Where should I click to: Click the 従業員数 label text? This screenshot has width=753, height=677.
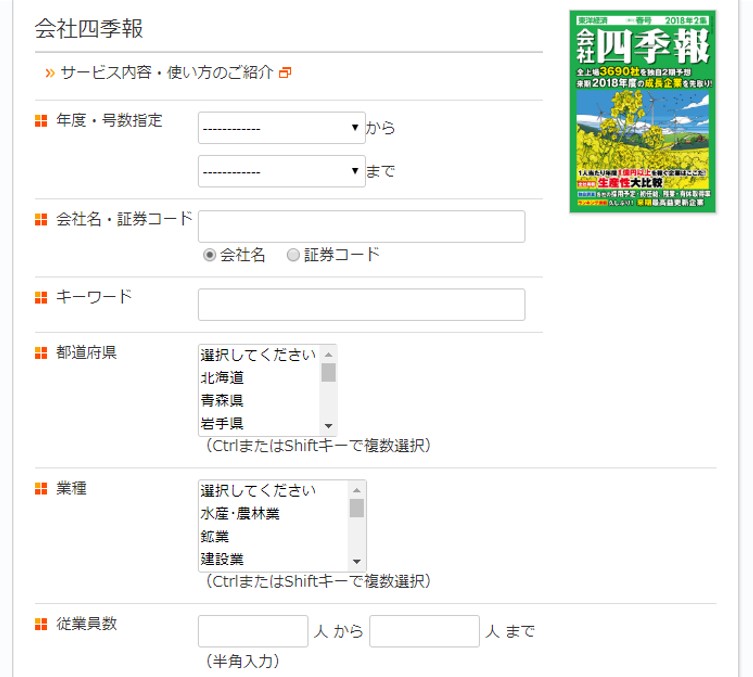[x=87, y=624]
